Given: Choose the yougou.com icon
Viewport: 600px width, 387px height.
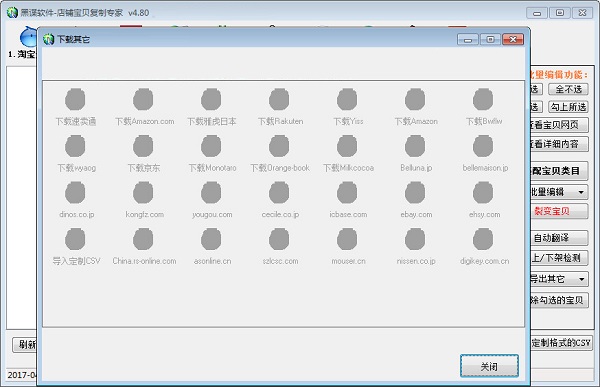Looking at the screenshot, I should pos(211,193).
